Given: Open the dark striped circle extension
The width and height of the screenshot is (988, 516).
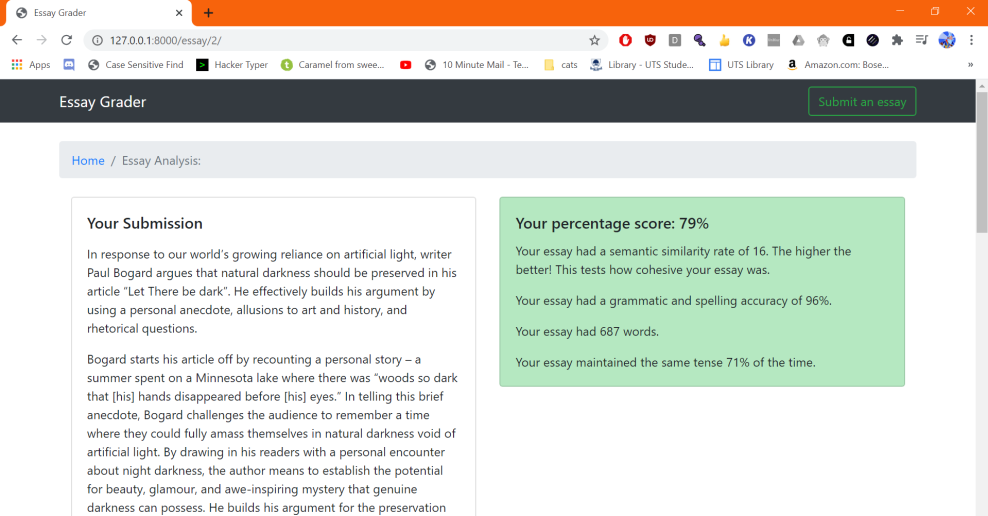Looking at the screenshot, I should [x=873, y=40].
